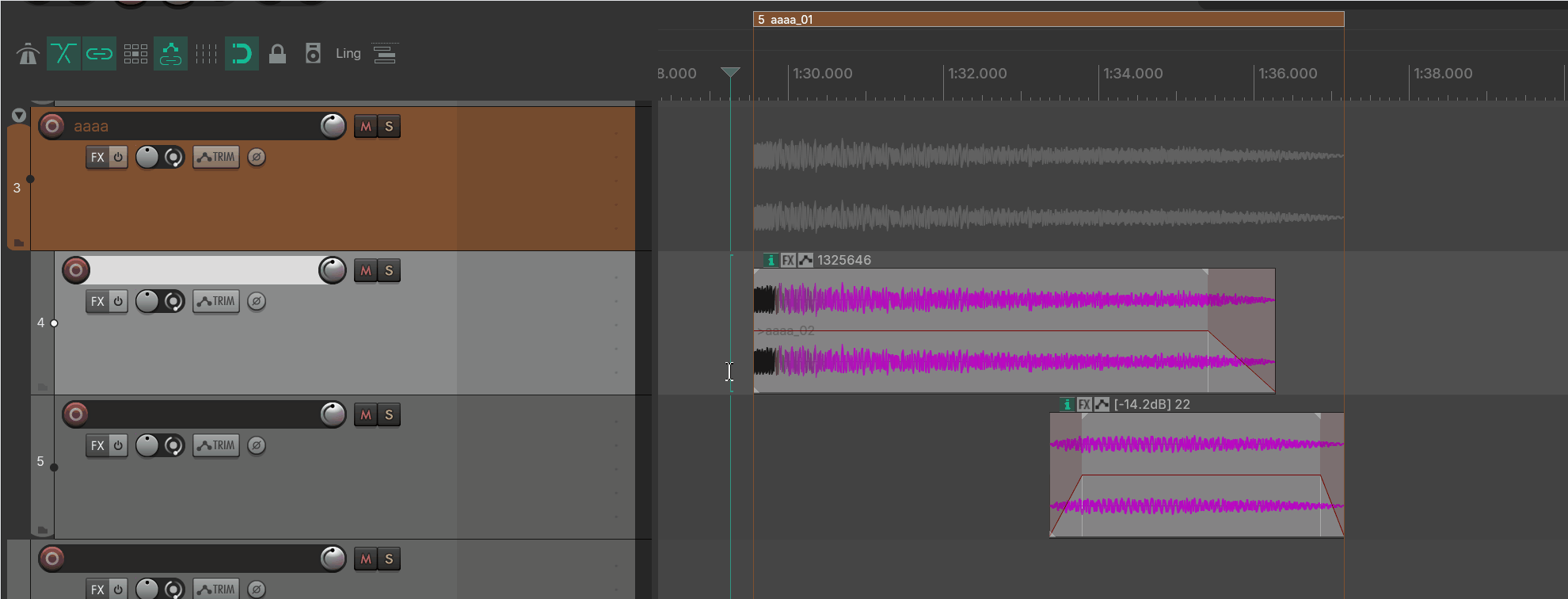Toggle item grouping link icon
This screenshot has height=599, width=1568.
pos(99,54)
